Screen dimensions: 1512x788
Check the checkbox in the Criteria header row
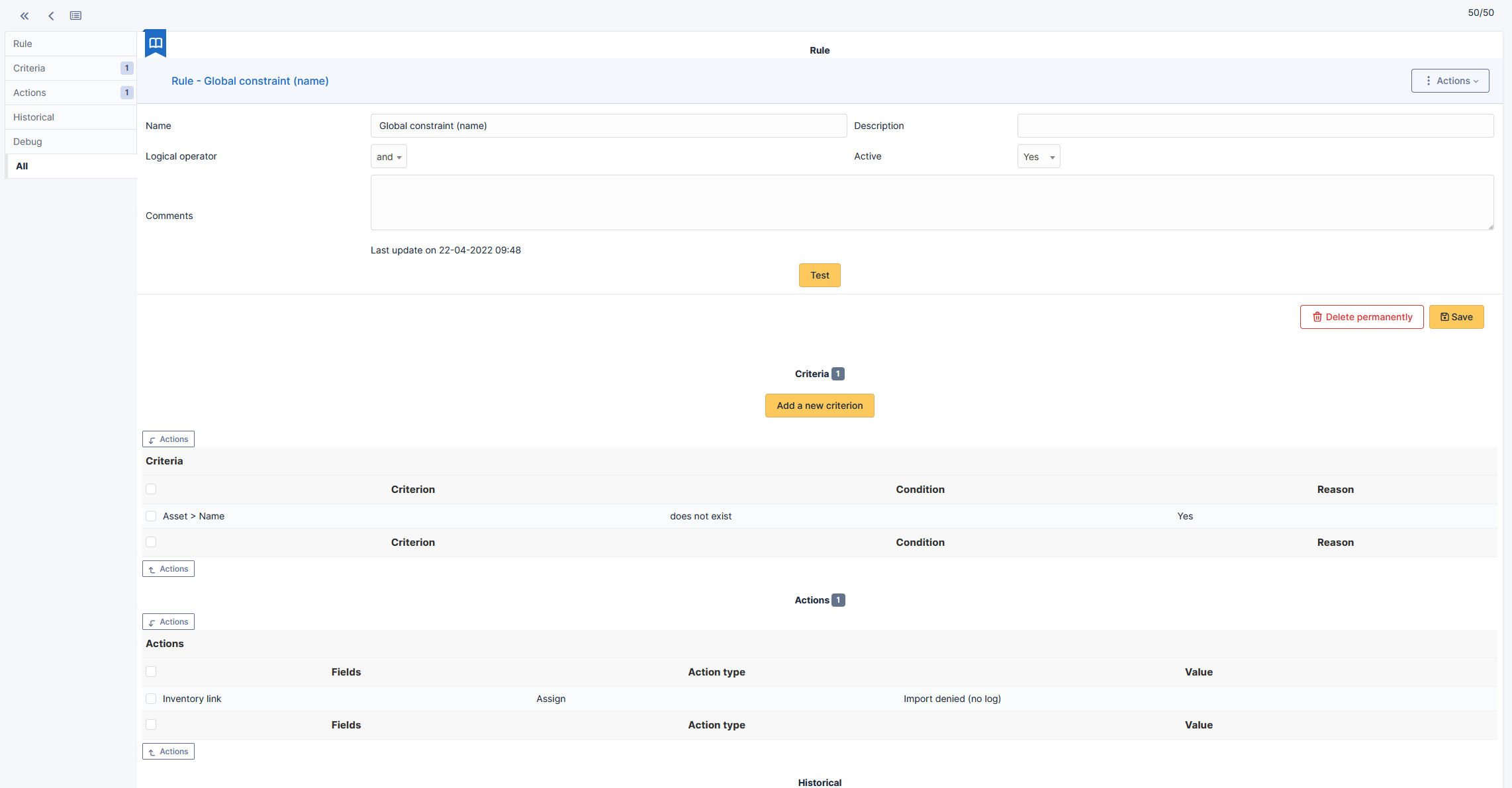pyautogui.click(x=151, y=489)
